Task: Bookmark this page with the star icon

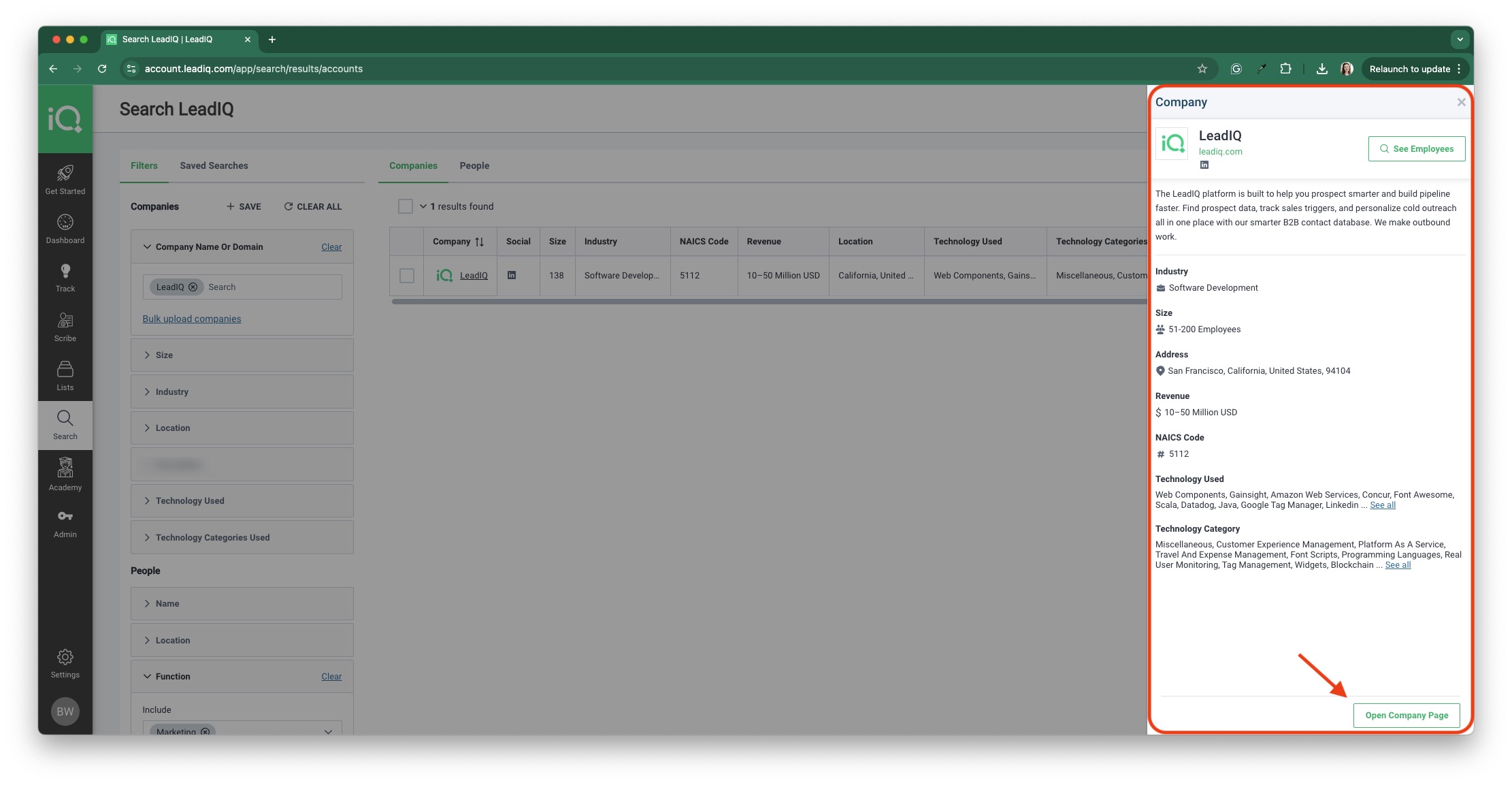Action: [1202, 69]
